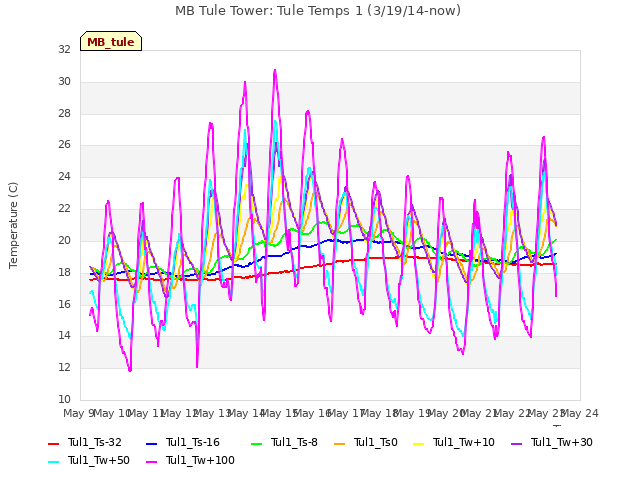Click the magenta peak near 31 degrees
640x480 pixels.
click(x=275, y=71)
